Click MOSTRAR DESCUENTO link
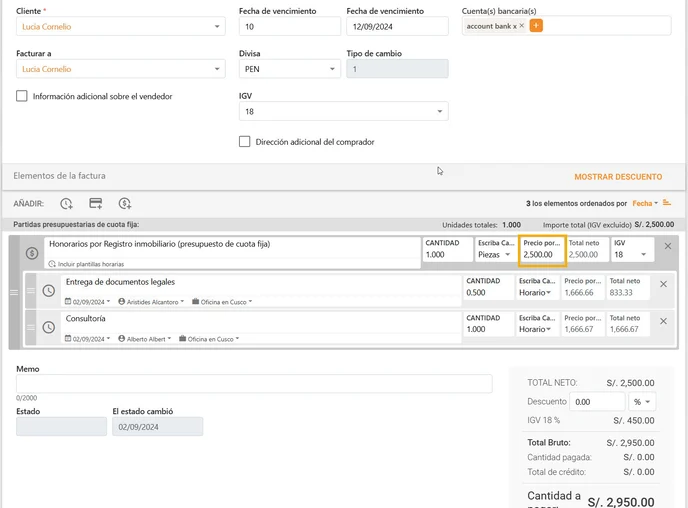 pyautogui.click(x=618, y=177)
